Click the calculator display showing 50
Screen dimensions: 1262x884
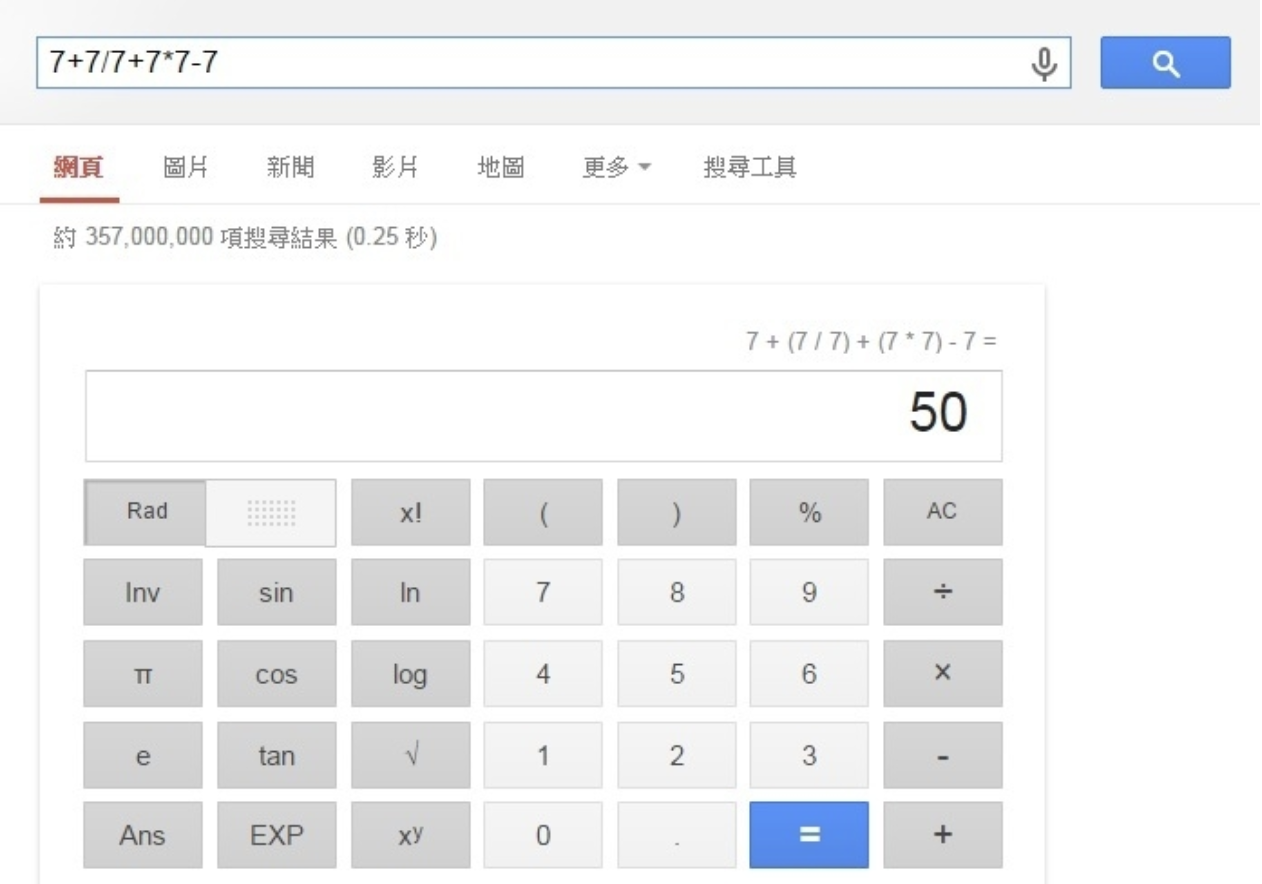[x=543, y=416]
